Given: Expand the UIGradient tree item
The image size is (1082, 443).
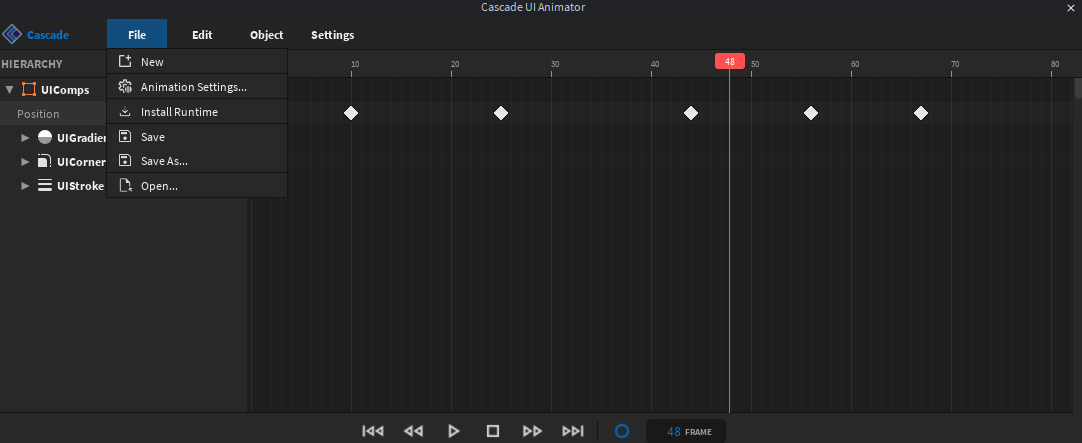Looking at the screenshot, I should [26, 137].
